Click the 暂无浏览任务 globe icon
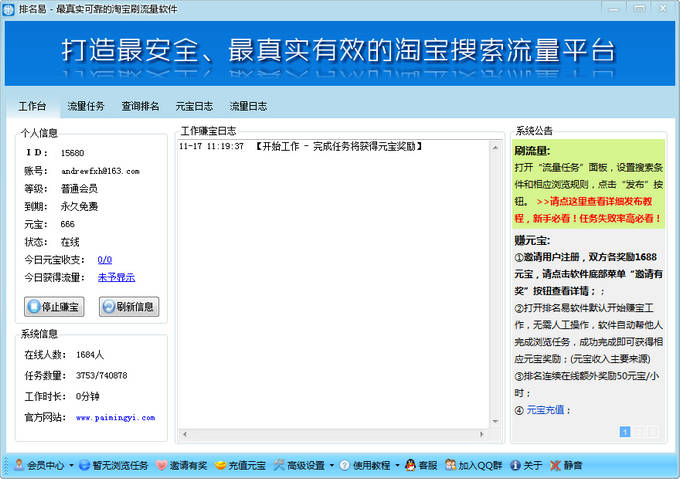Viewport: 680px width, 479px height. (85, 465)
